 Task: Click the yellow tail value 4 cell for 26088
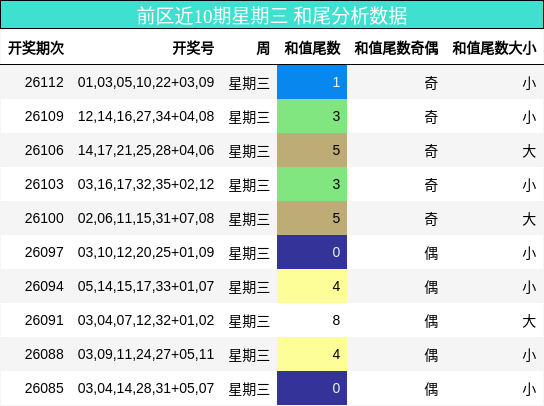coord(312,354)
